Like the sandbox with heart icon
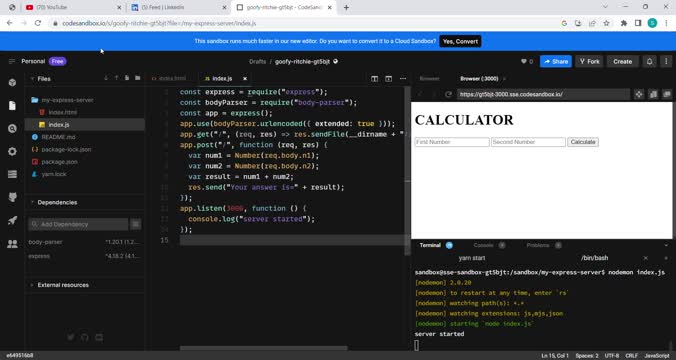Viewport: 676px width, 360px height. 524,62
